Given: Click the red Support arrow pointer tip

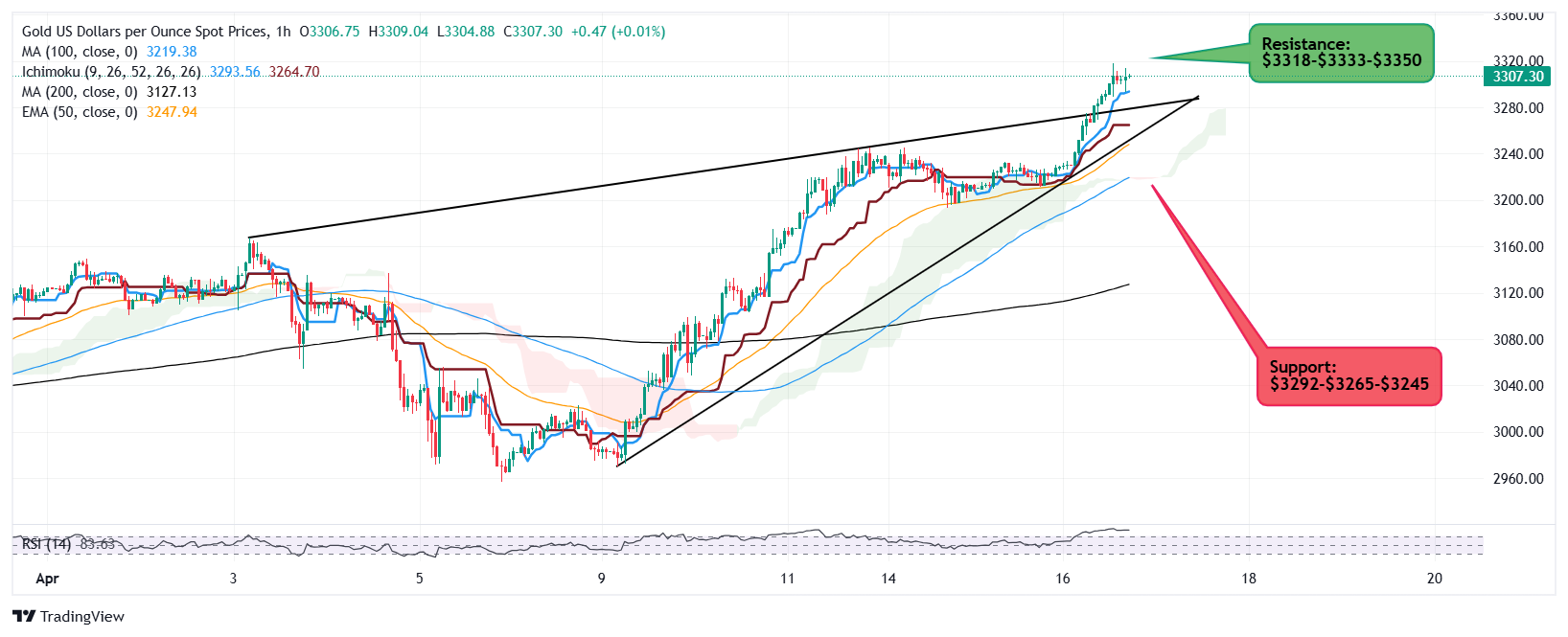Looking at the screenshot, I should 1152,186.
